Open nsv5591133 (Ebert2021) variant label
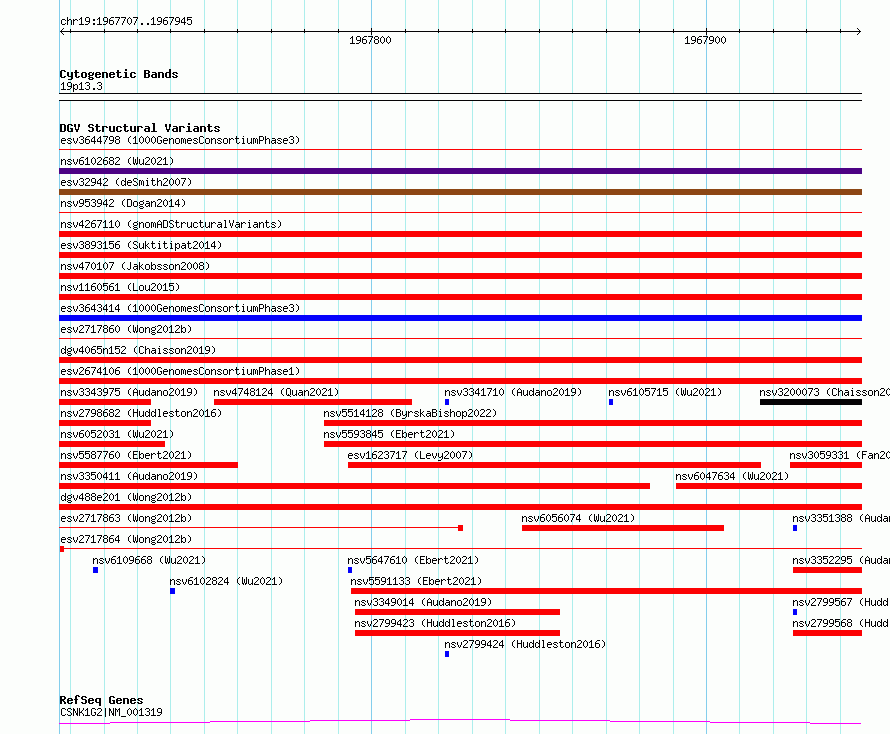This screenshot has width=890, height=734. (416, 581)
